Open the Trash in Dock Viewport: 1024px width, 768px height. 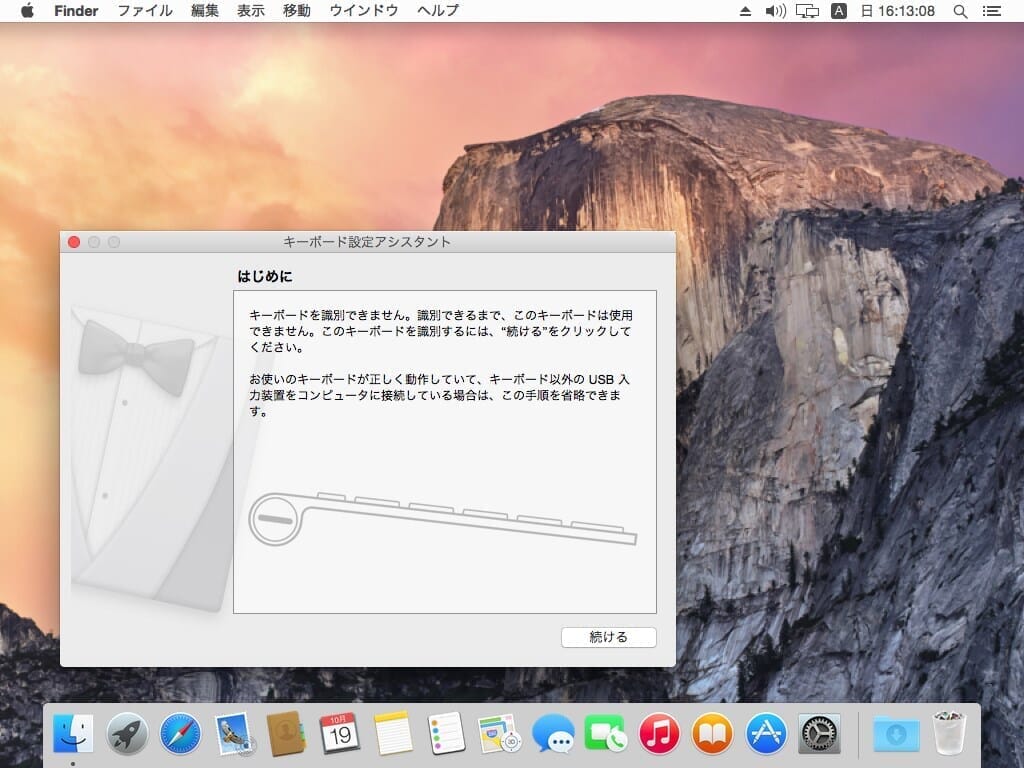tap(948, 735)
